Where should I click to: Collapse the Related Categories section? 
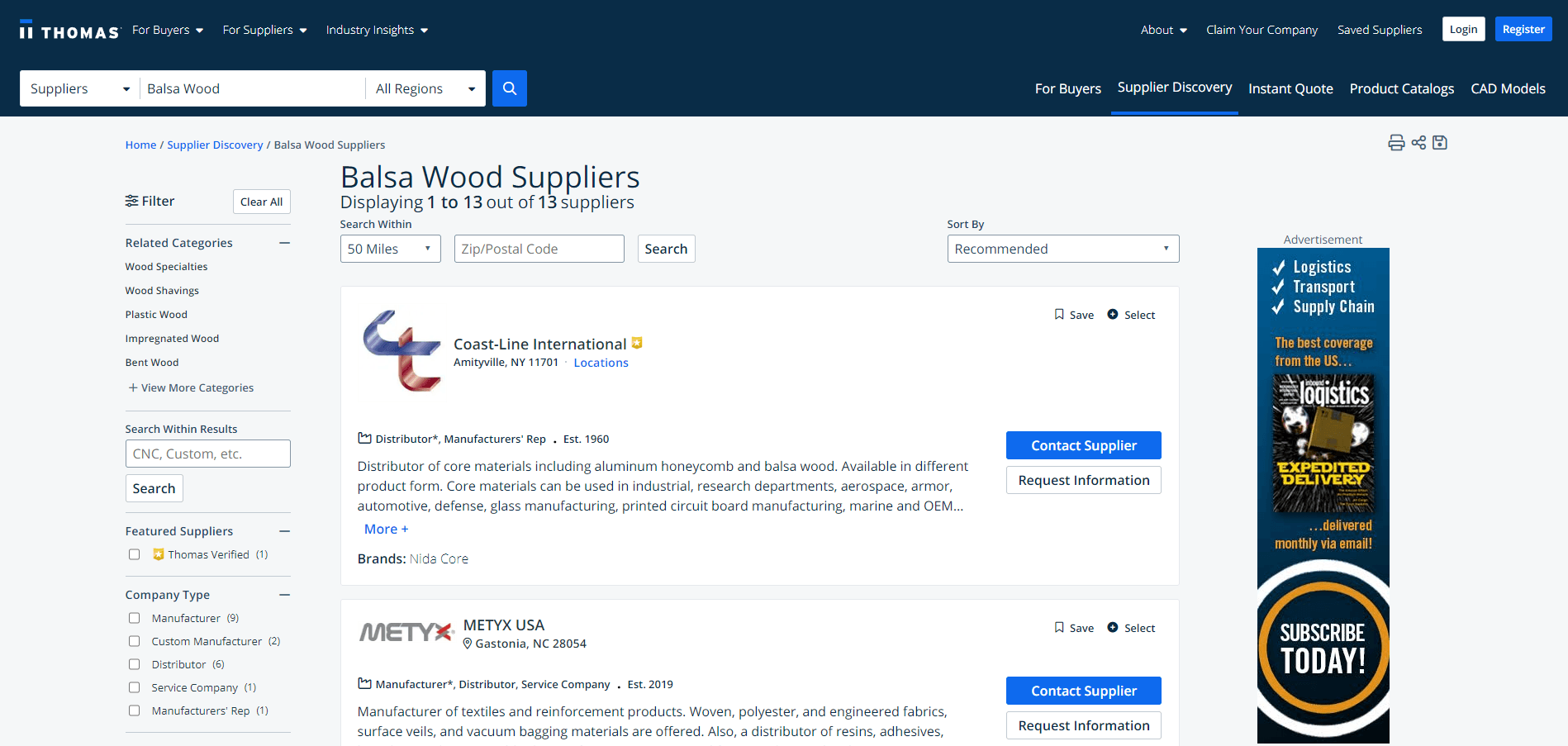285,243
